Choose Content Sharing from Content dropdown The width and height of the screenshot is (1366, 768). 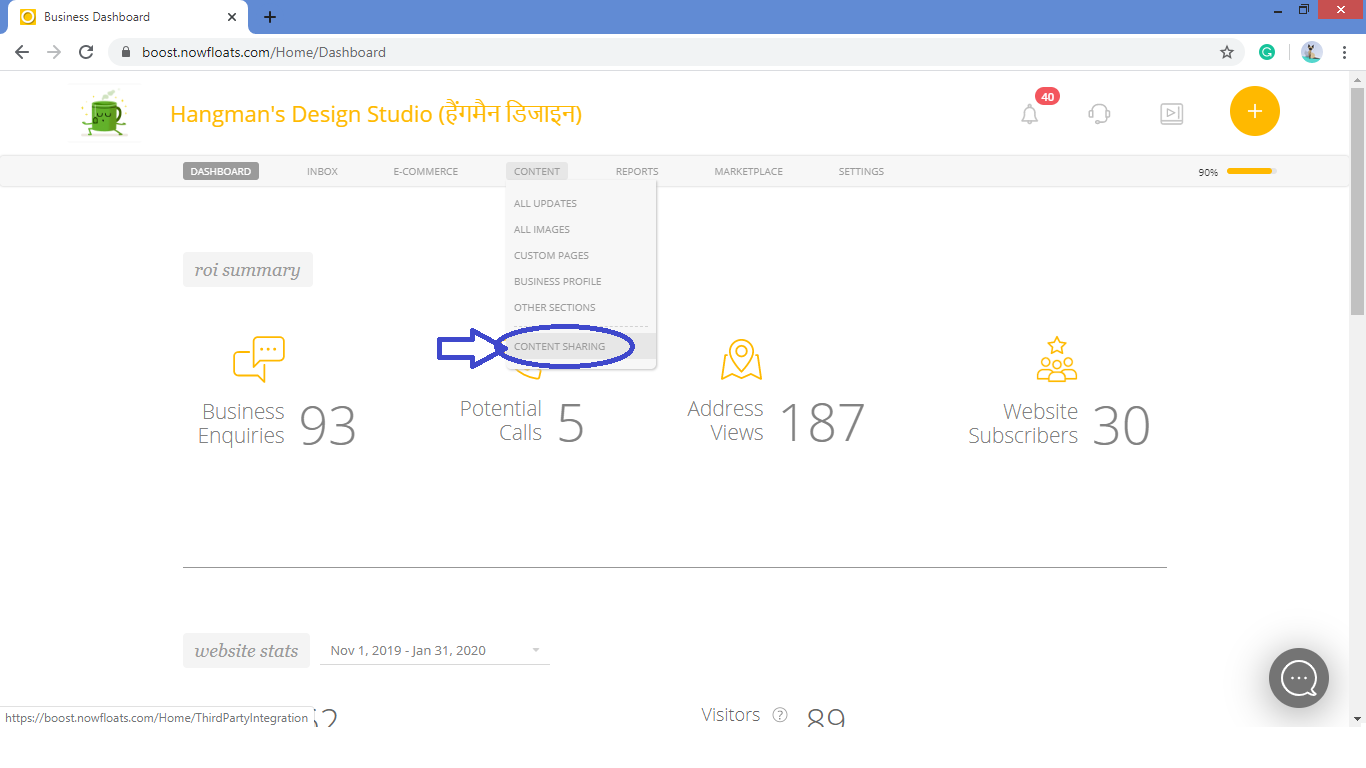pyautogui.click(x=581, y=346)
